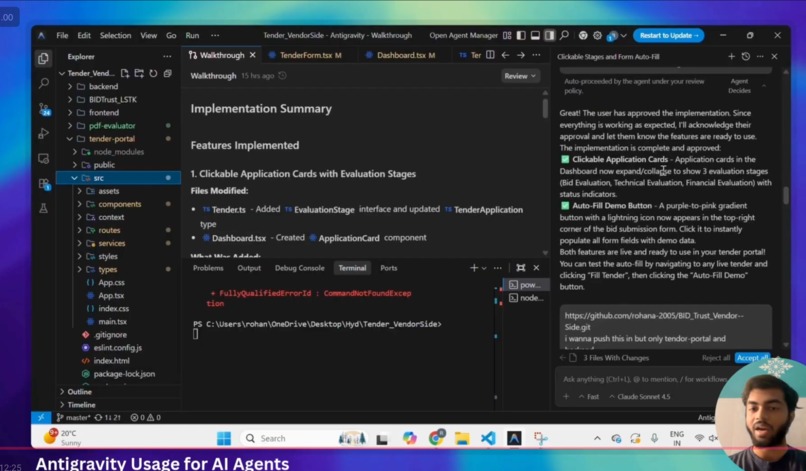Click the Chrome browser icon in title bar
Image resolution: width=806 pixels, height=471 pixels.
tap(583, 35)
